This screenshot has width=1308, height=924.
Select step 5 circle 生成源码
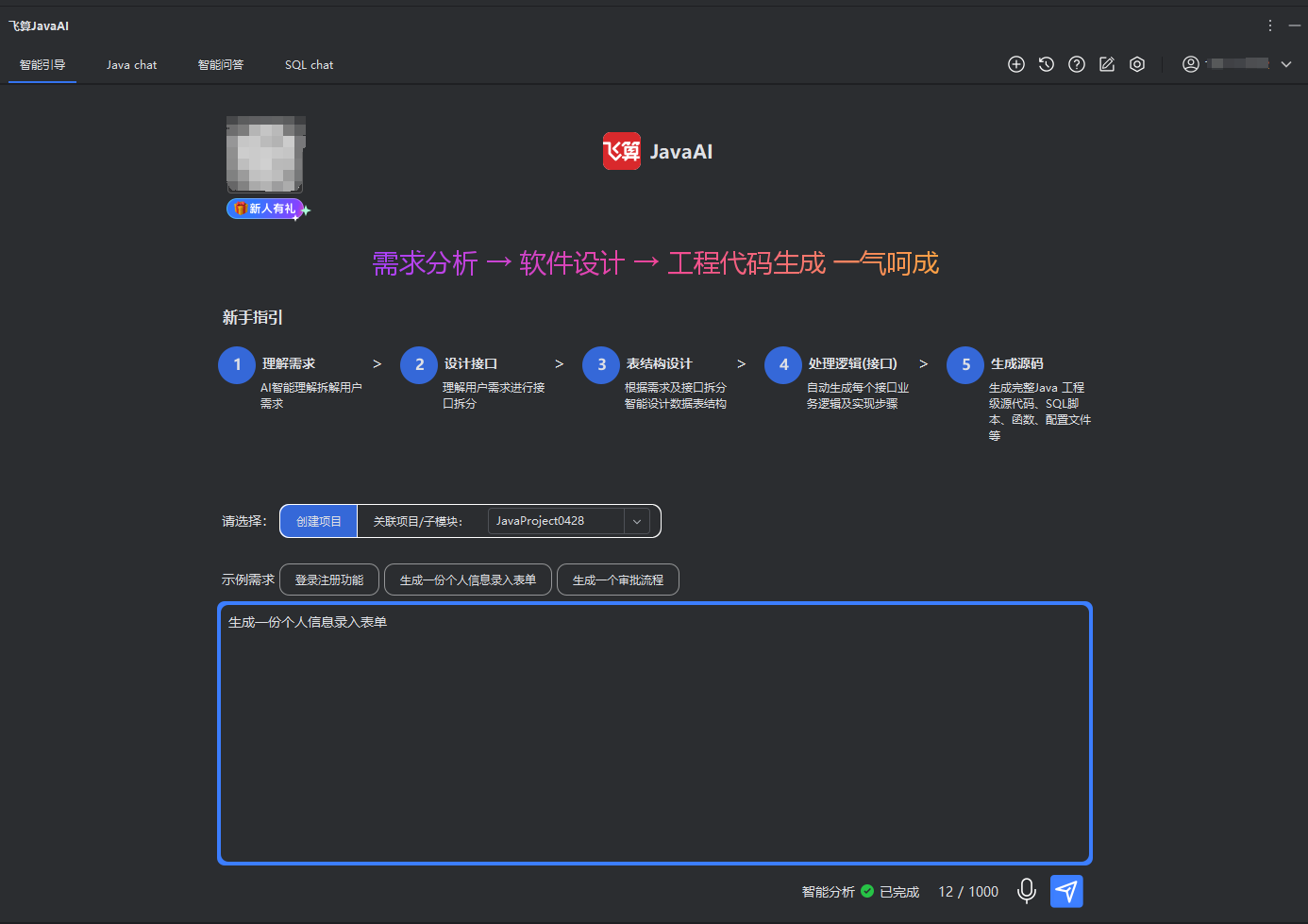965,364
